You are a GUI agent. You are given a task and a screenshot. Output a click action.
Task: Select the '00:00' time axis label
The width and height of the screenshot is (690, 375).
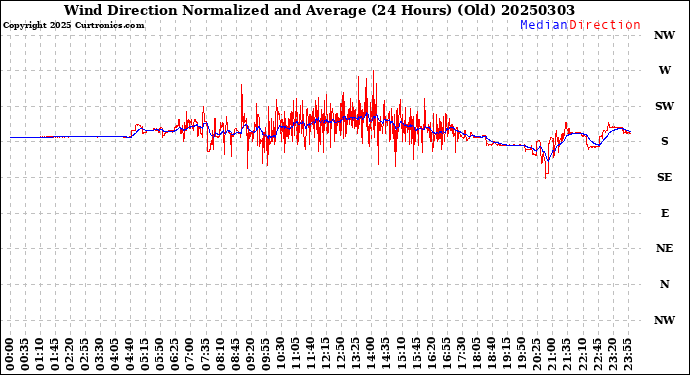[x=10, y=354]
